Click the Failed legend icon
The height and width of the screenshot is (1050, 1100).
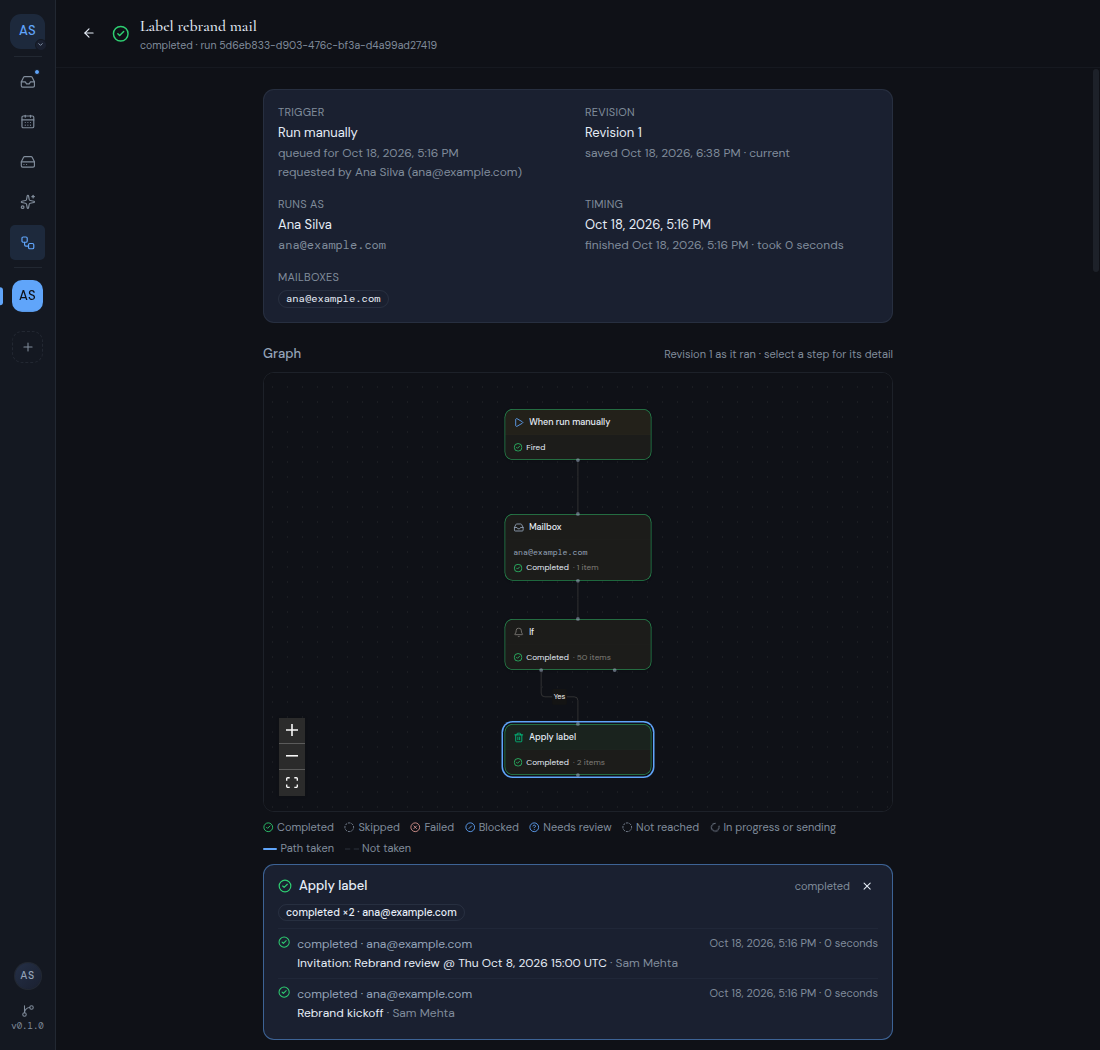click(x=415, y=828)
